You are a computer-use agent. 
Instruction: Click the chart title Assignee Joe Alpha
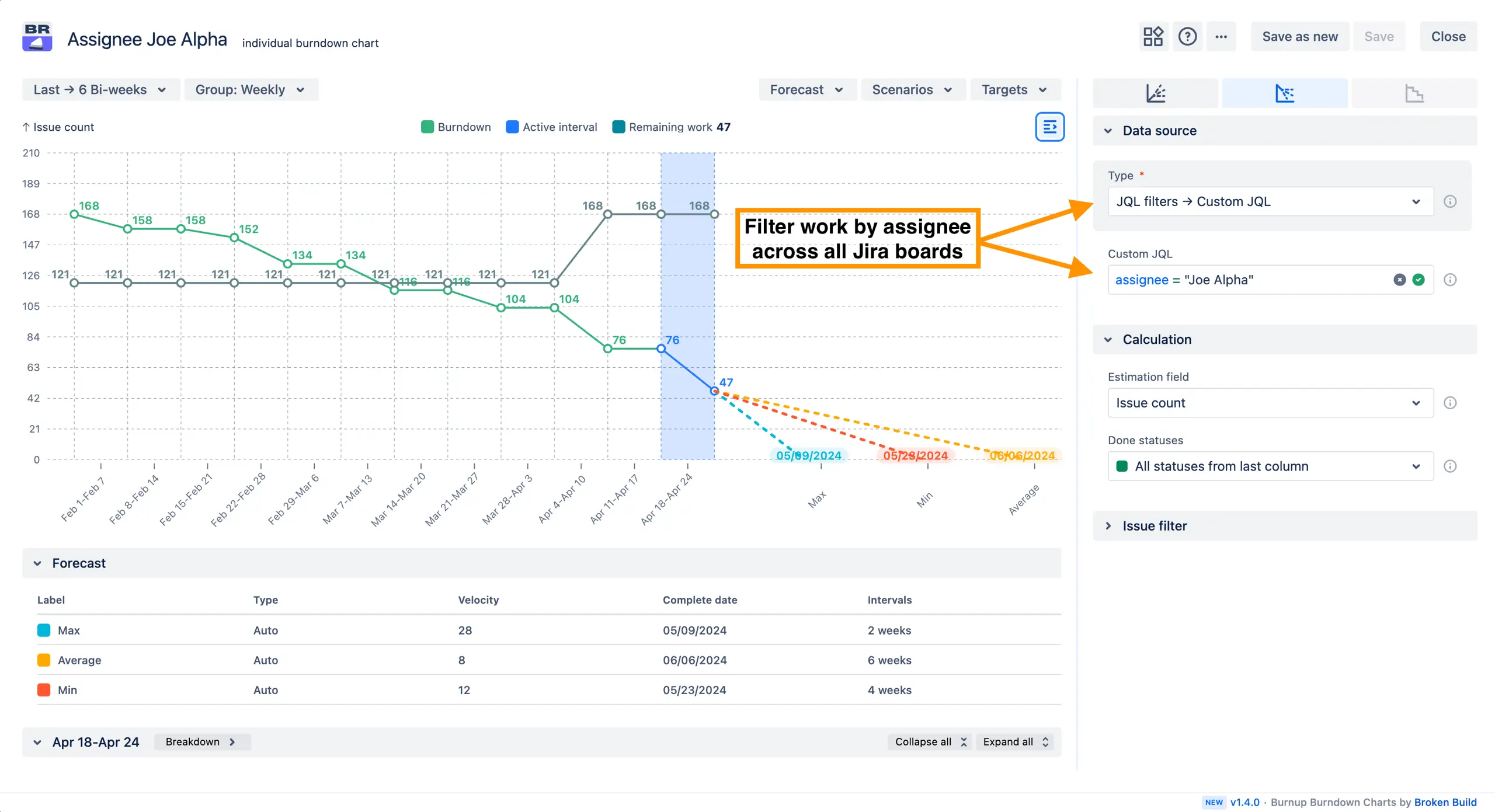point(147,39)
